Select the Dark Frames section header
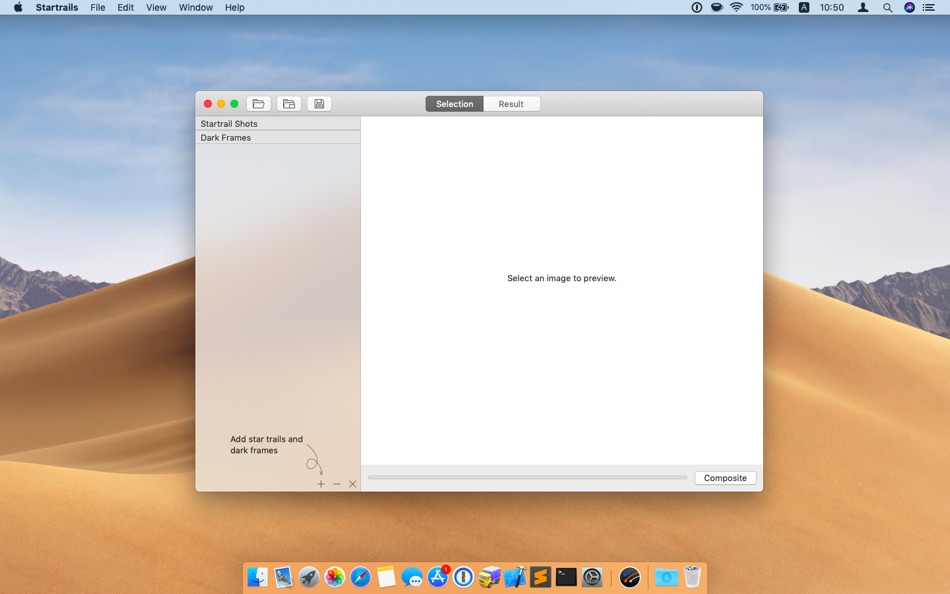The width and height of the screenshot is (950, 594). pos(278,138)
